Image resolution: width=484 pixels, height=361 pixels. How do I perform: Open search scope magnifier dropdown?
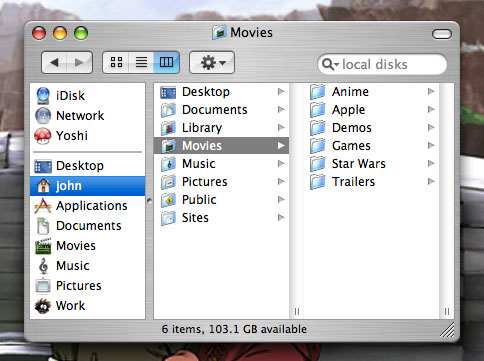pos(330,64)
